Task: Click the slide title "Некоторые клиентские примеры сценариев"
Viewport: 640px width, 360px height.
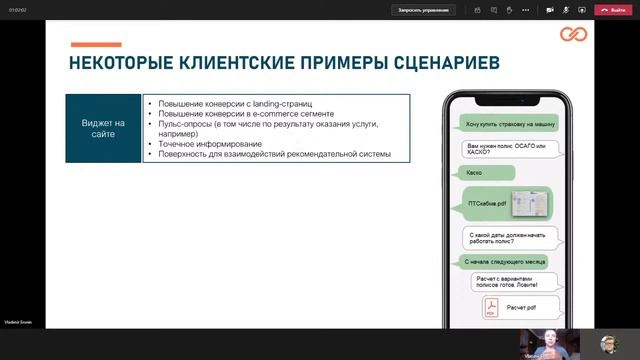Action: [284, 63]
